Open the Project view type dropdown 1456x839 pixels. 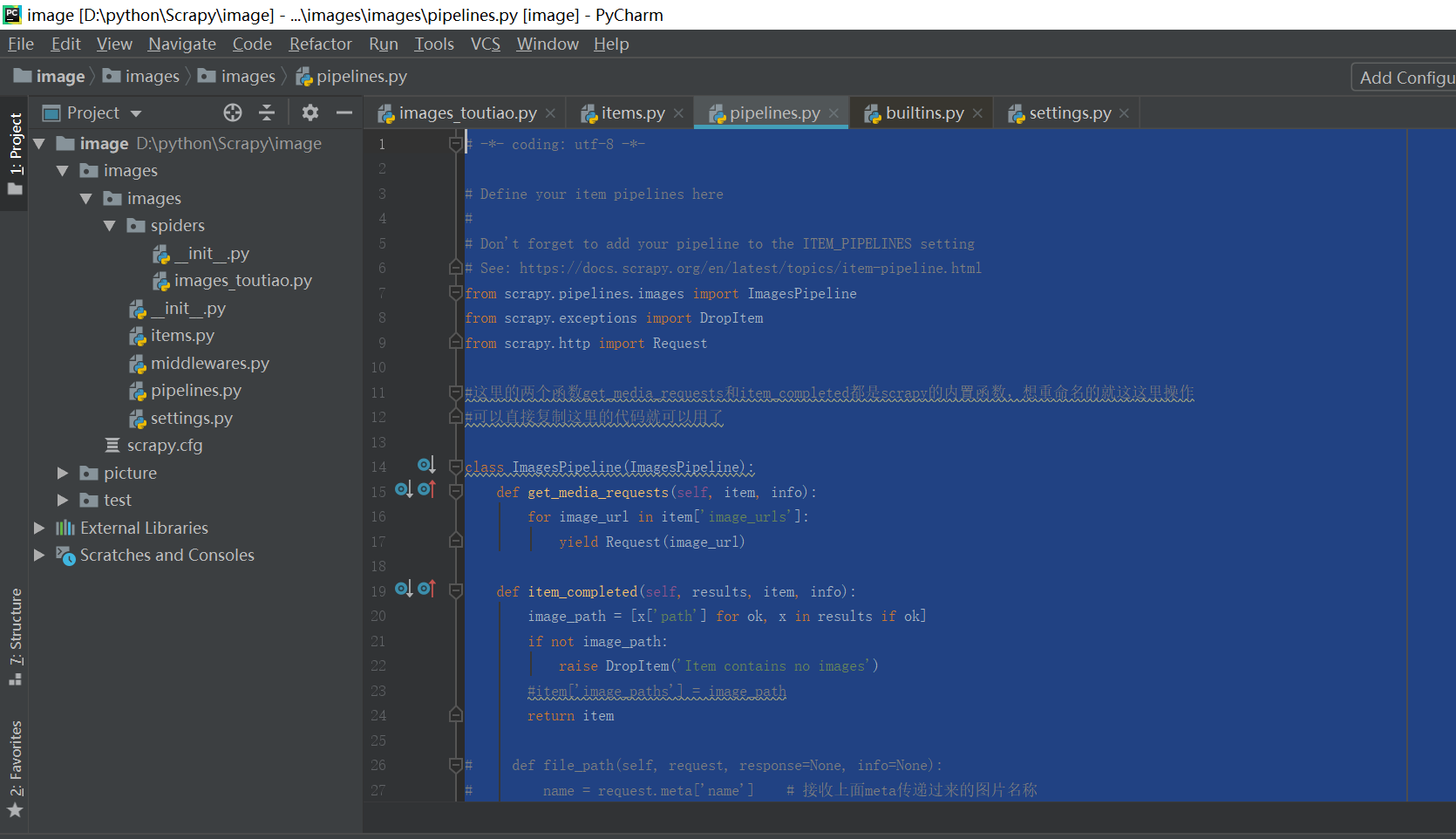pos(136,113)
